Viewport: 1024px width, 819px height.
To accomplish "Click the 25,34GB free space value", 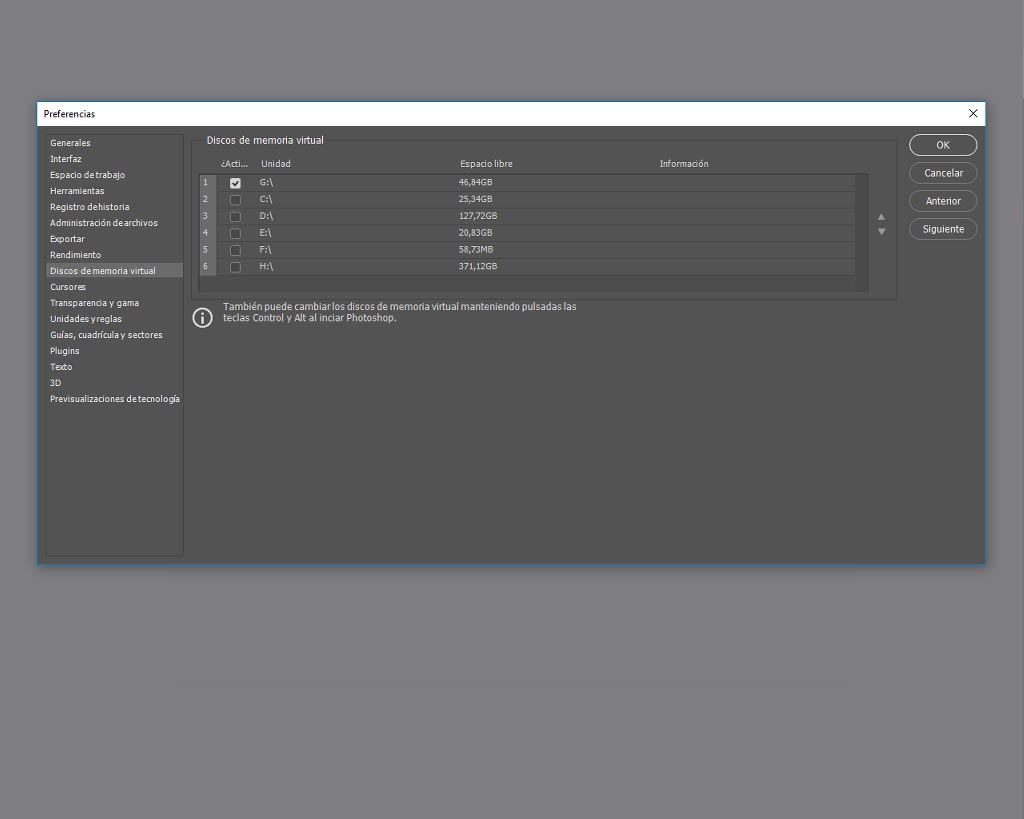I will [x=475, y=199].
